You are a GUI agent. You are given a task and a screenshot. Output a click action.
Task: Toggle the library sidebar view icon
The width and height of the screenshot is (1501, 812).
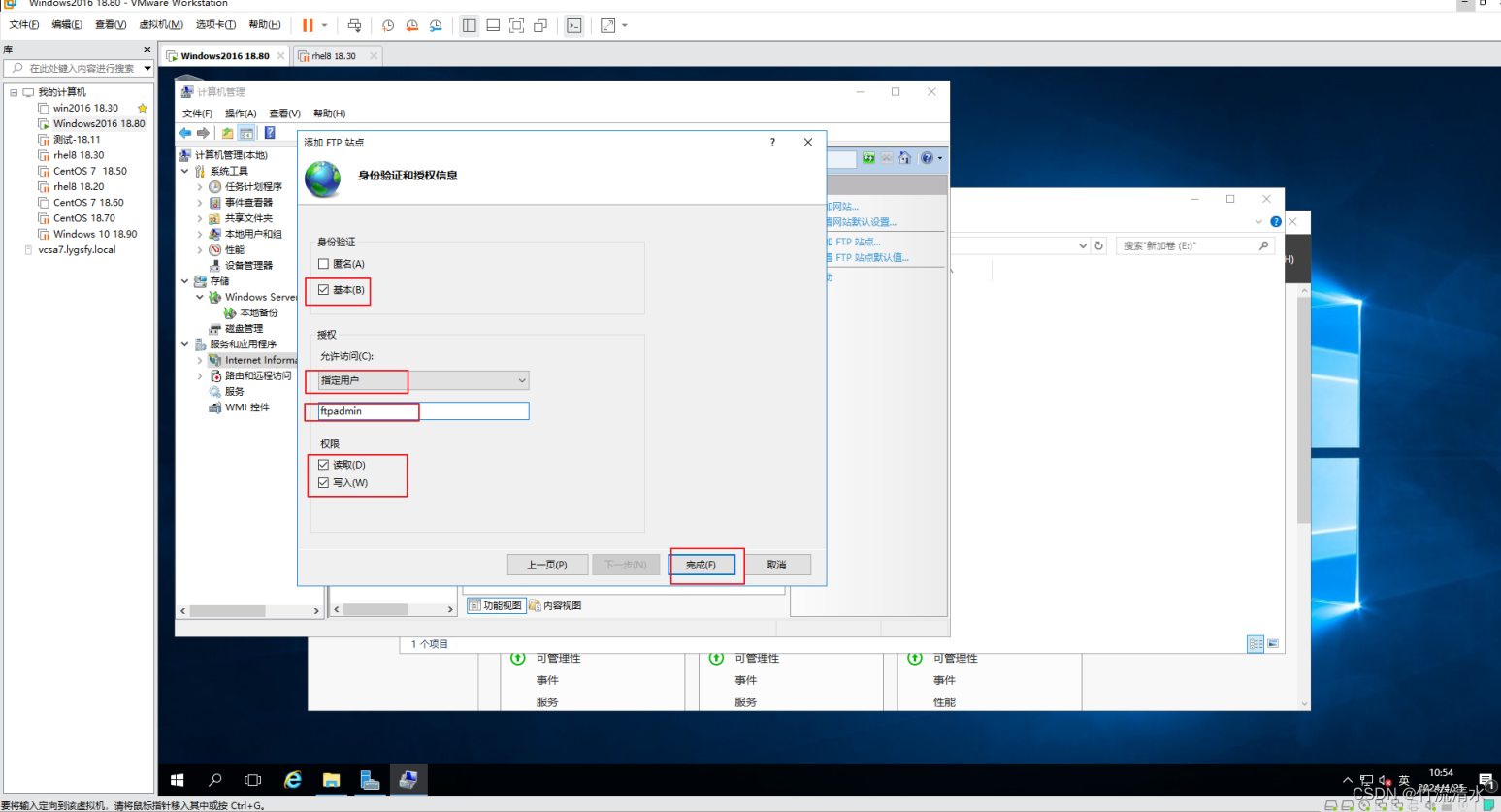(x=470, y=25)
